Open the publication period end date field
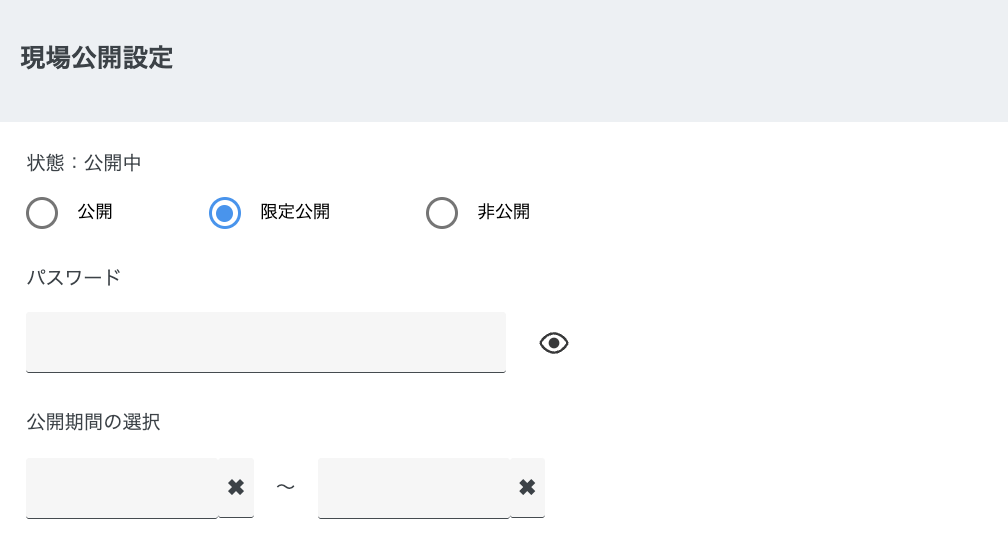The width and height of the screenshot is (1008, 549). pos(413,487)
